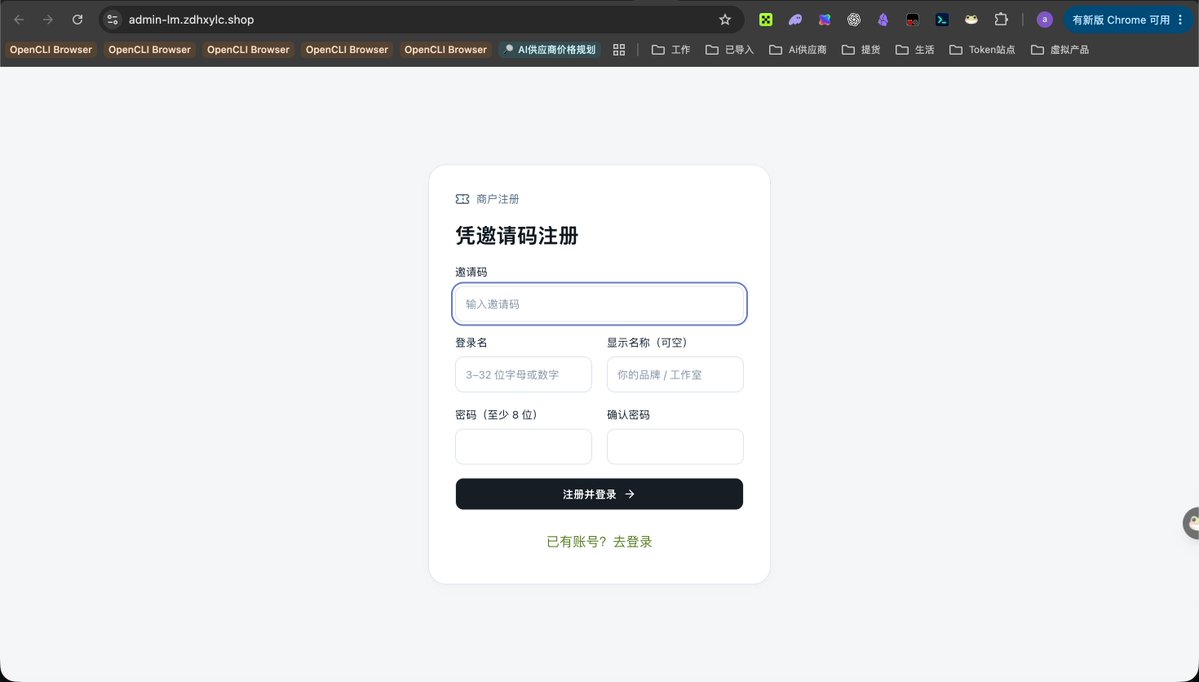This screenshot has width=1199, height=682.
Task: Follow the 已有账号？去登录 link
Action: pyautogui.click(x=600, y=541)
